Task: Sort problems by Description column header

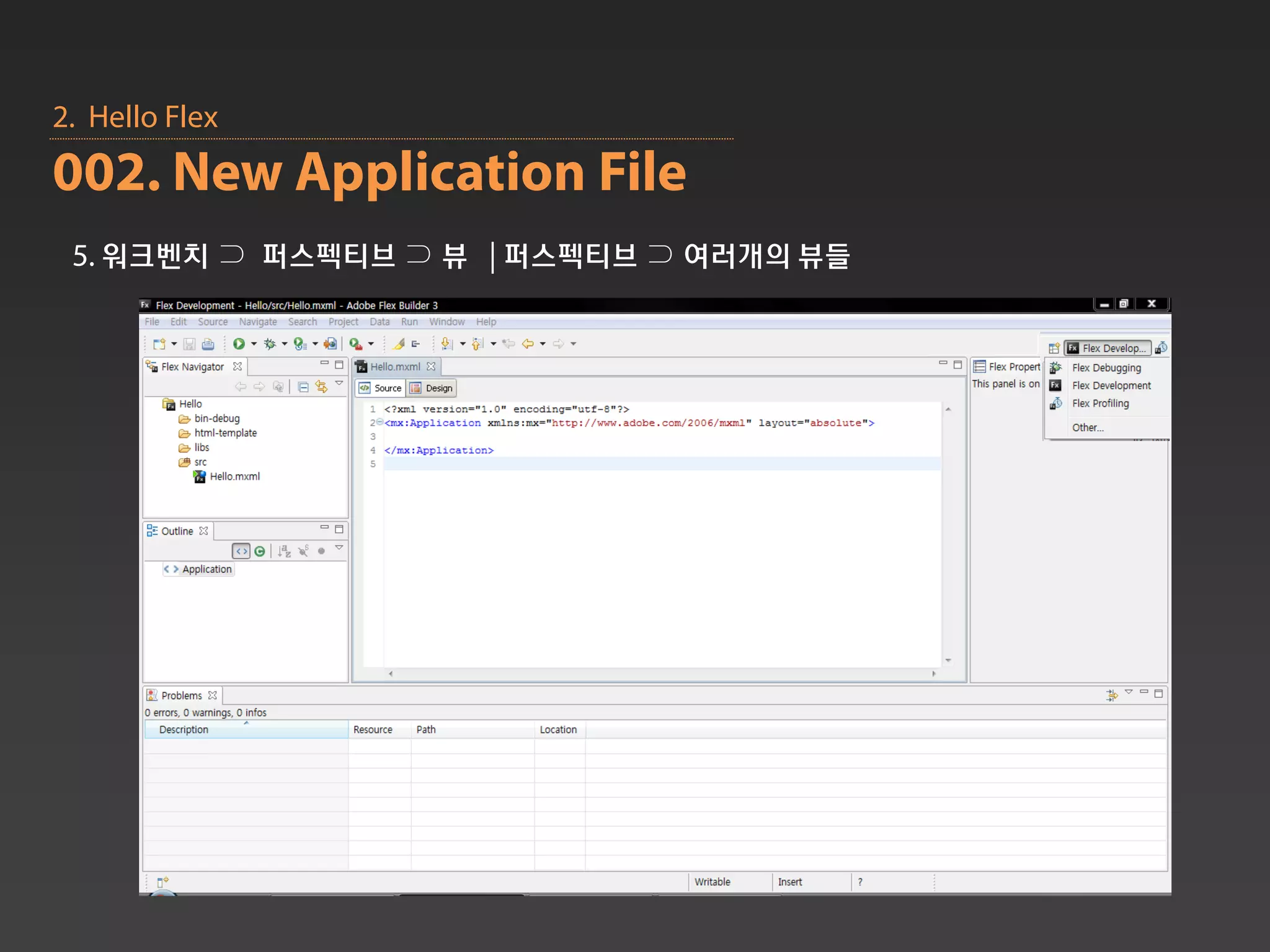Action: click(246, 729)
